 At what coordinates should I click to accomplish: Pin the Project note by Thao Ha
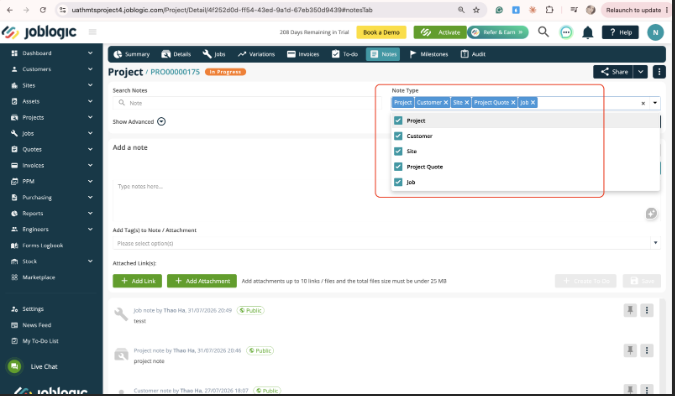630,350
